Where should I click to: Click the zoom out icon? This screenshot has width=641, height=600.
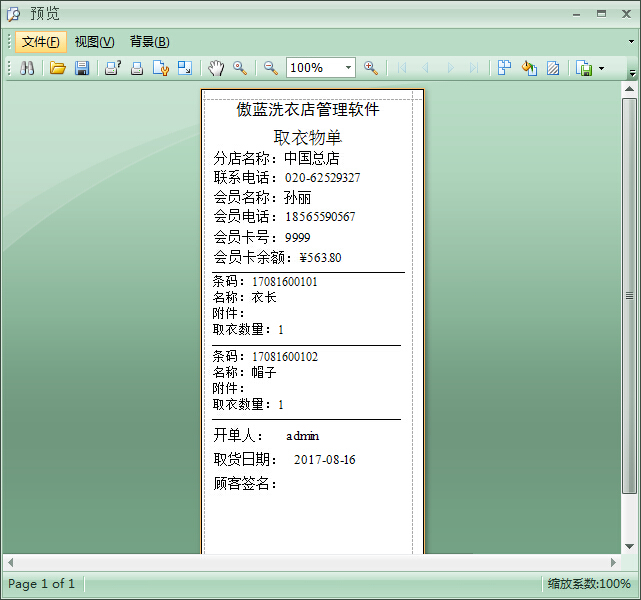coord(271,68)
